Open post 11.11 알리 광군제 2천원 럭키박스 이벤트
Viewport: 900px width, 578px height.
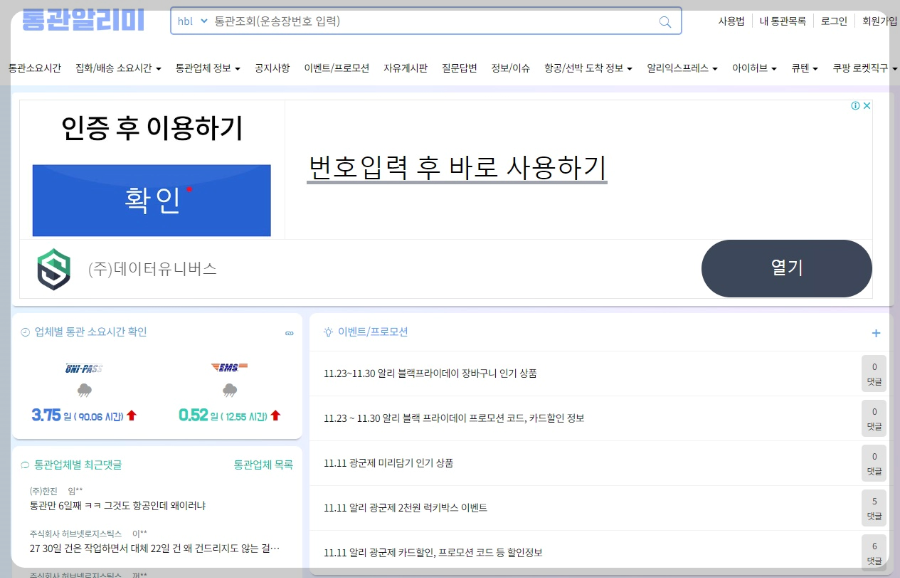pyautogui.click(x=405, y=507)
